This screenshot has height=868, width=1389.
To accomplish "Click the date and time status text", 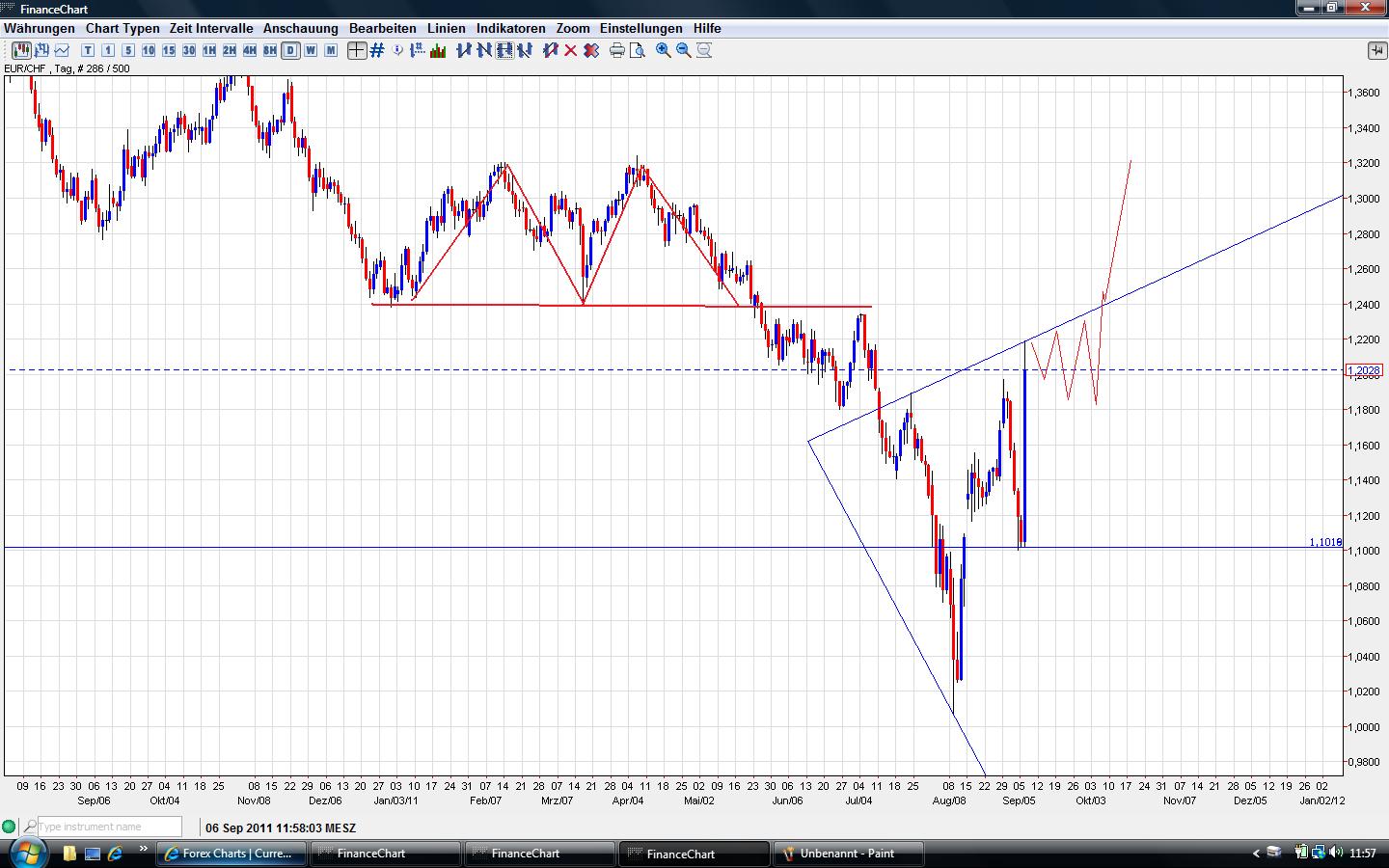I will 281,827.
